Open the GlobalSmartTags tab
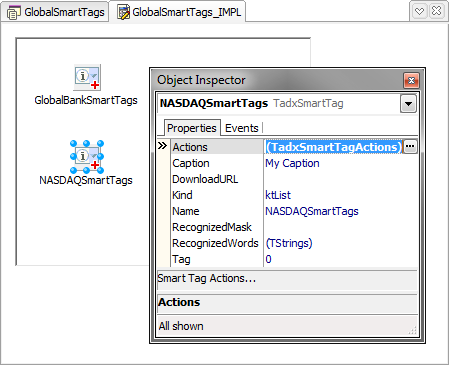Image resolution: width=449 pixels, height=365 pixels. pyautogui.click(x=55, y=12)
